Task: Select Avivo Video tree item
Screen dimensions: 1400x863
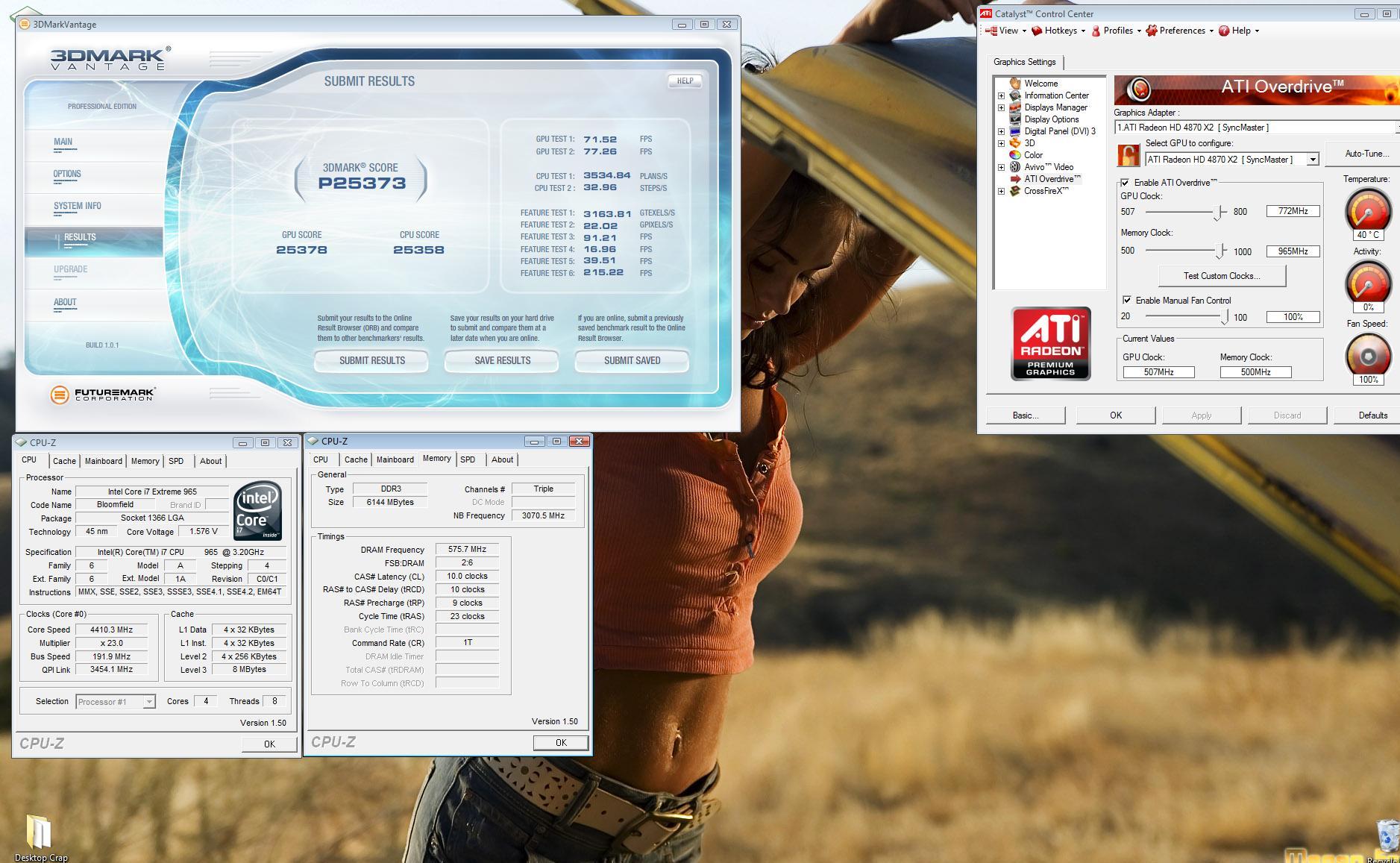Action: [1048, 167]
